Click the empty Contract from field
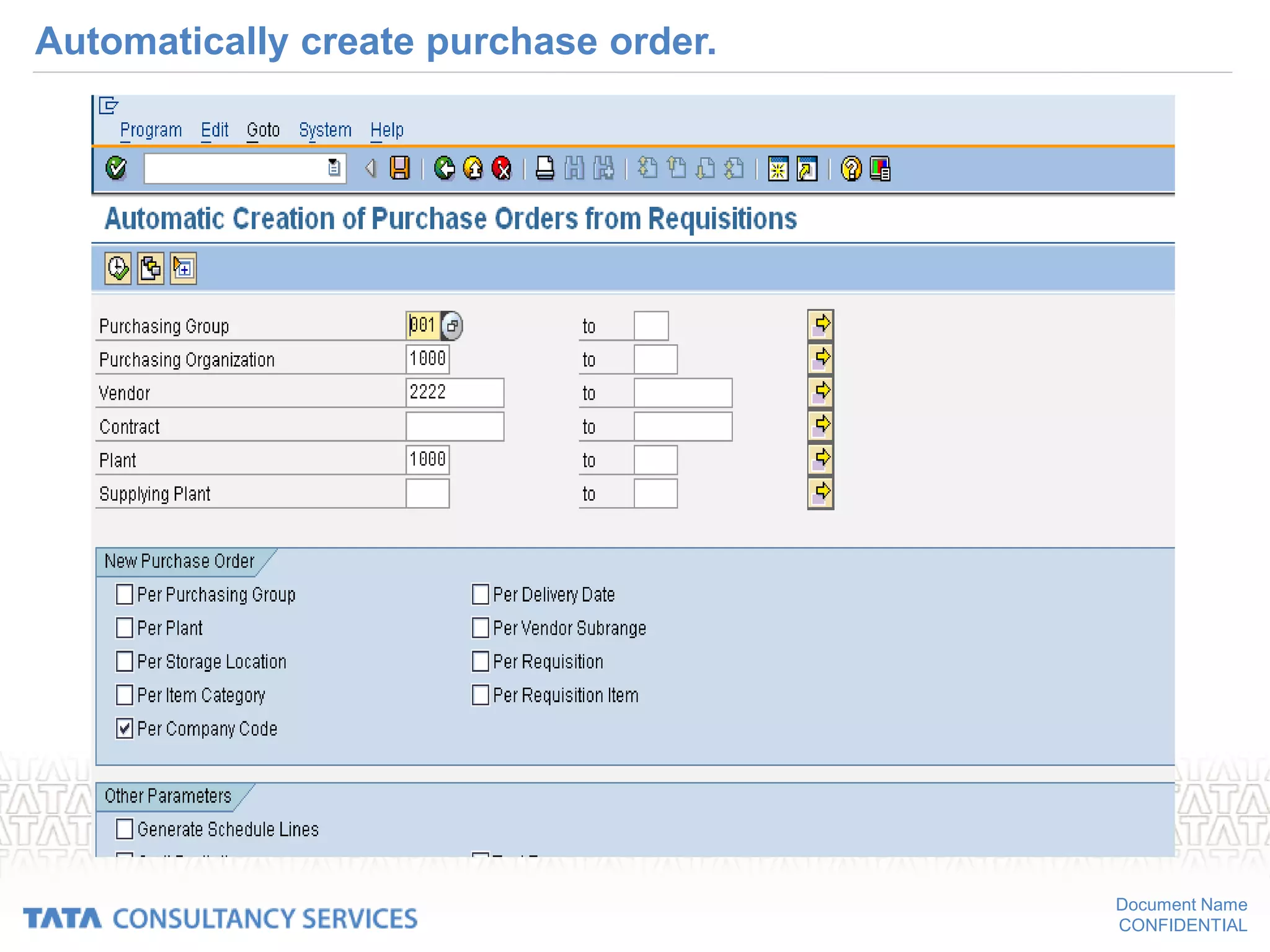 point(455,426)
